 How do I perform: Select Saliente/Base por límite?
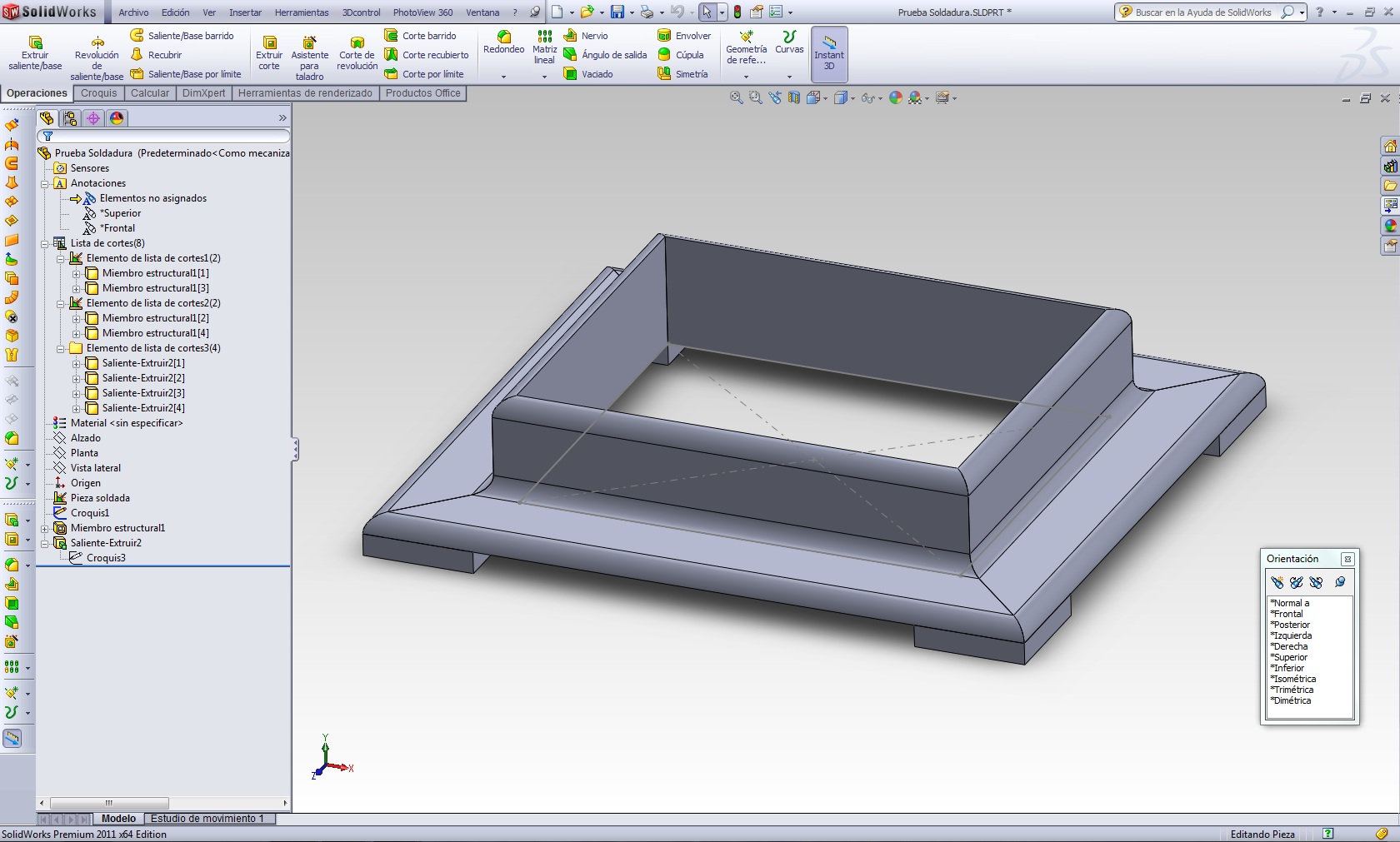(185, 74)
